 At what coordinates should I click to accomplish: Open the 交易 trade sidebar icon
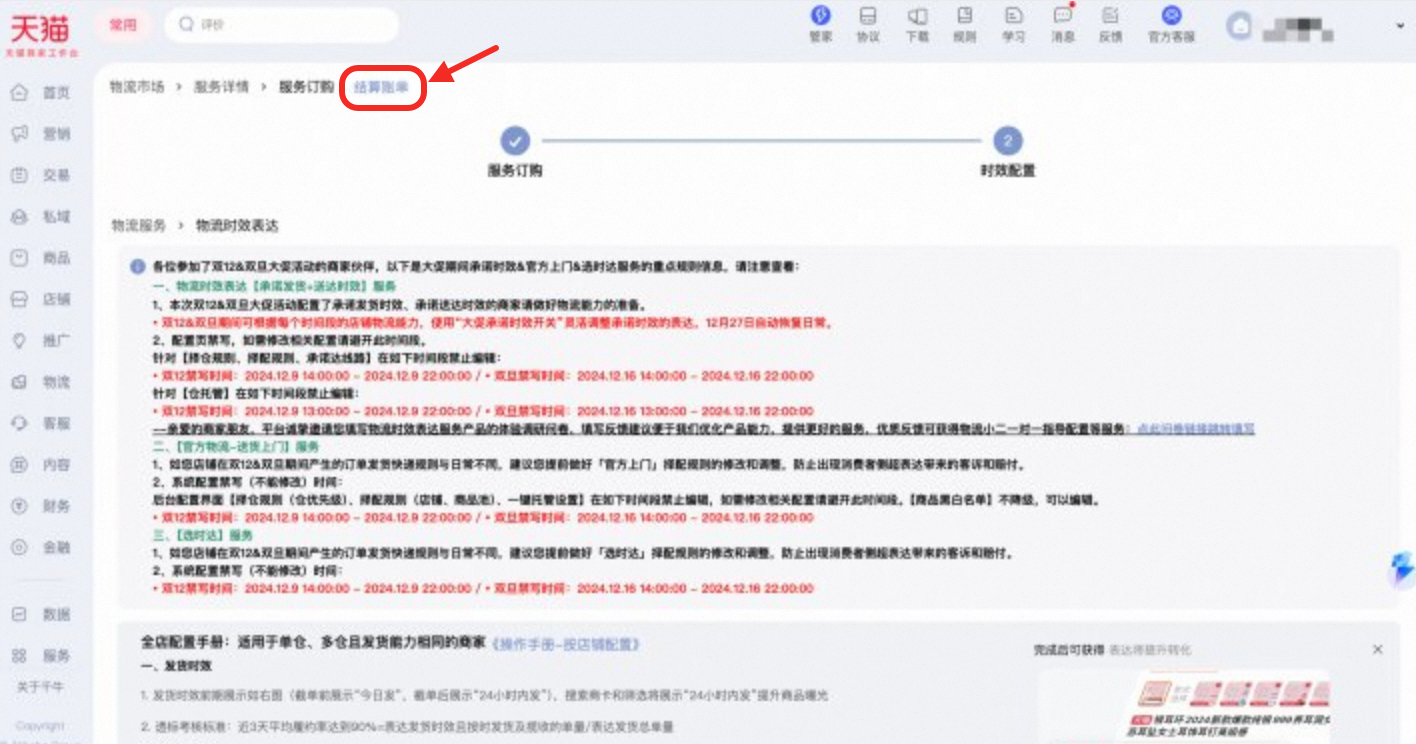click(x=19, y=175)
